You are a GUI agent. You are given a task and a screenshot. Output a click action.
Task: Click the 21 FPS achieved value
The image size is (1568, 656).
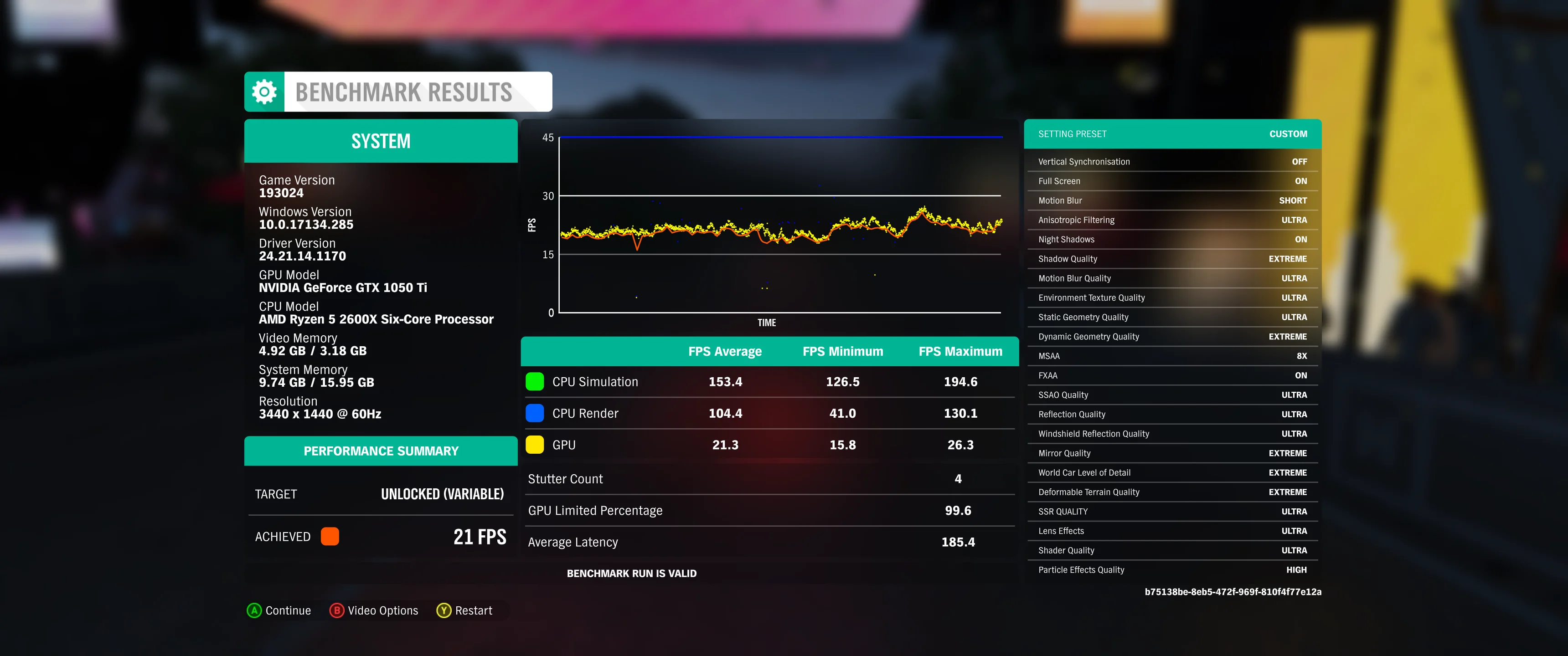tap(480, 537)
